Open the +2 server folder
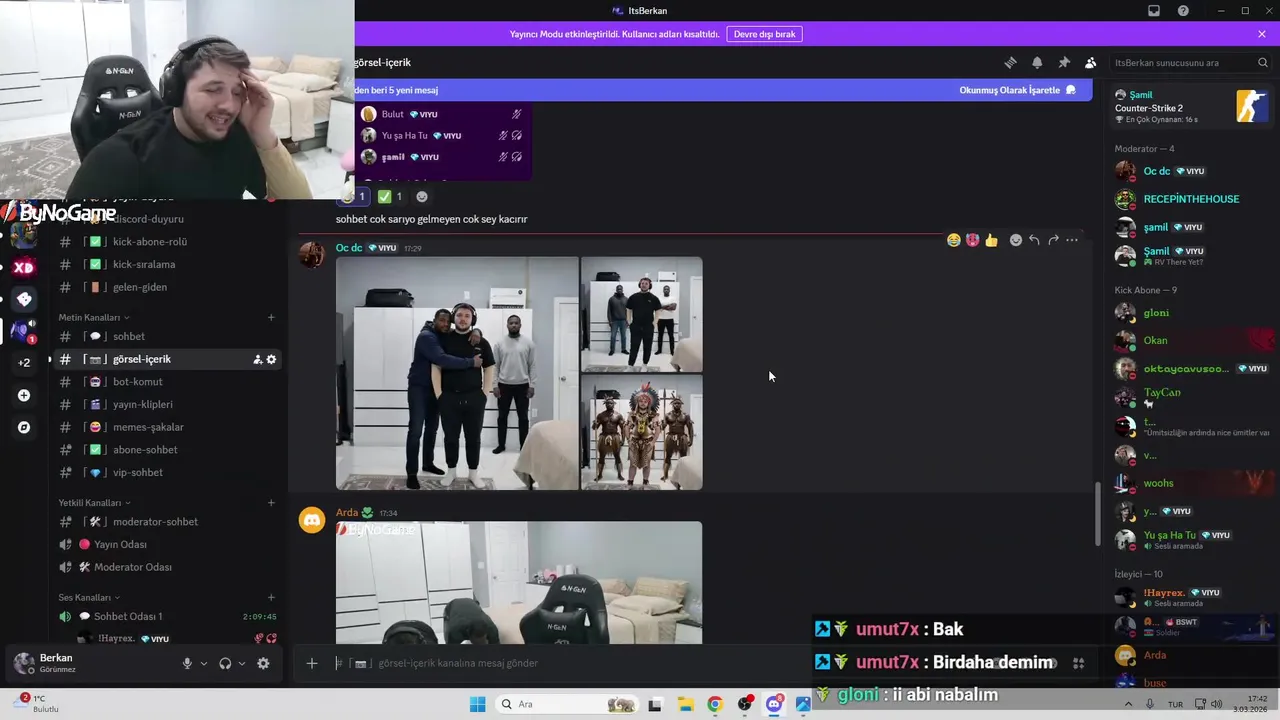 (24, 363)
